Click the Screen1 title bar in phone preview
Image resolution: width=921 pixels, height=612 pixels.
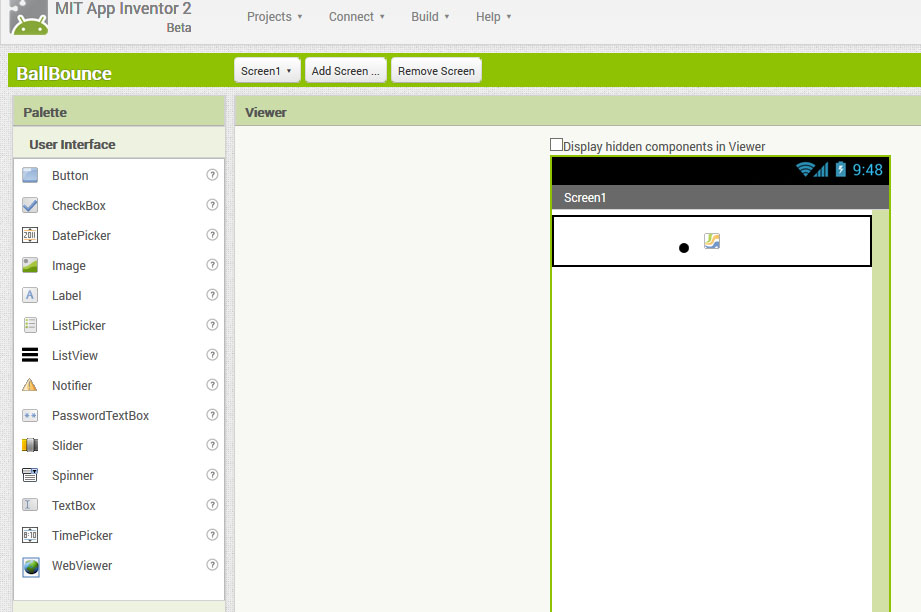pos(720,197)
